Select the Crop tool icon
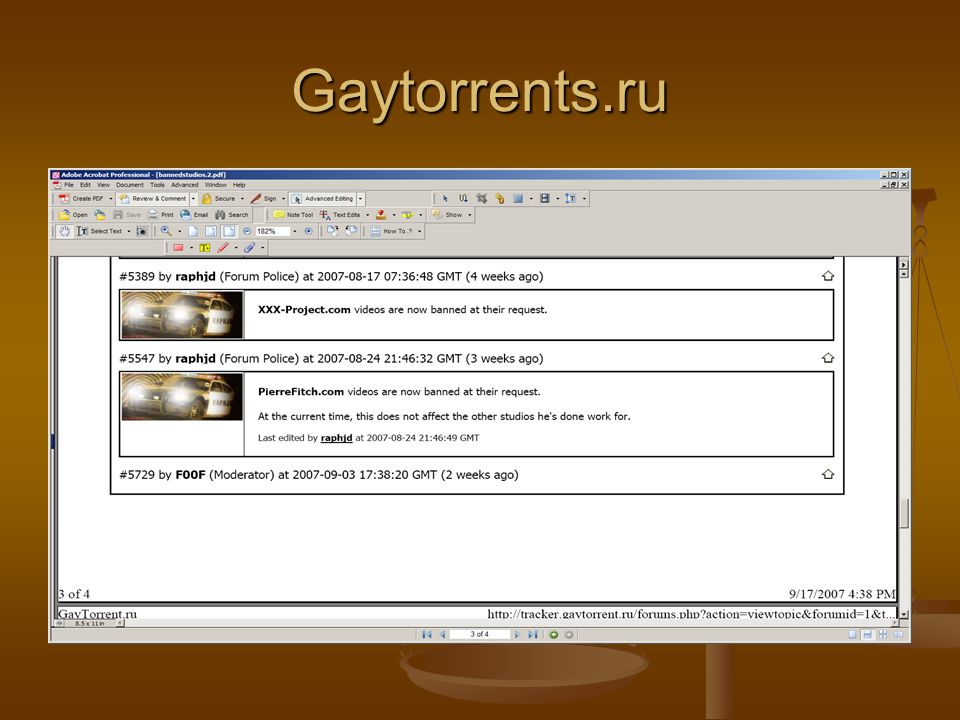Viewport: 960px width, 720px height. click(482, 198)
